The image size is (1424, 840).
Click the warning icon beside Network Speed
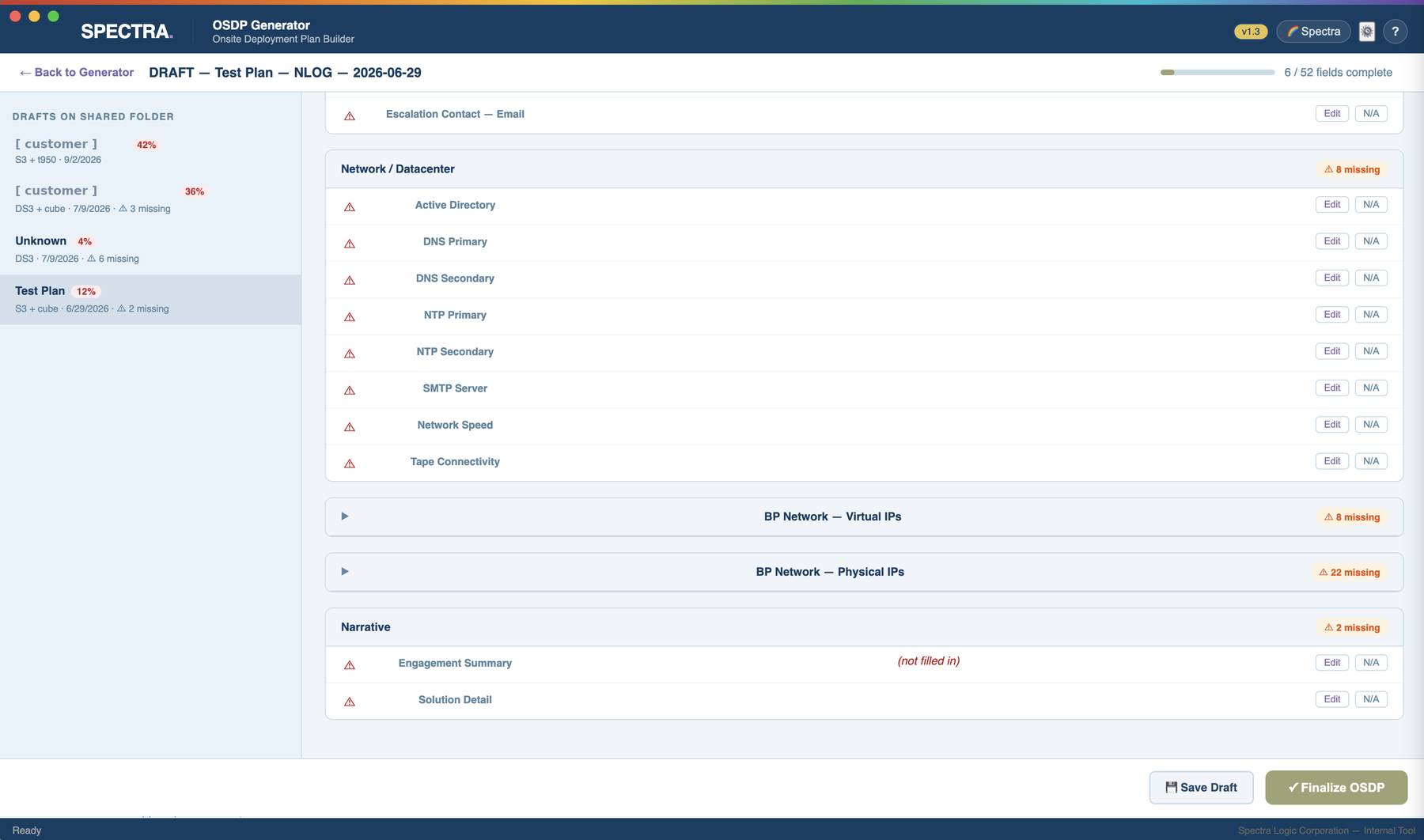[x=350, y=427]
